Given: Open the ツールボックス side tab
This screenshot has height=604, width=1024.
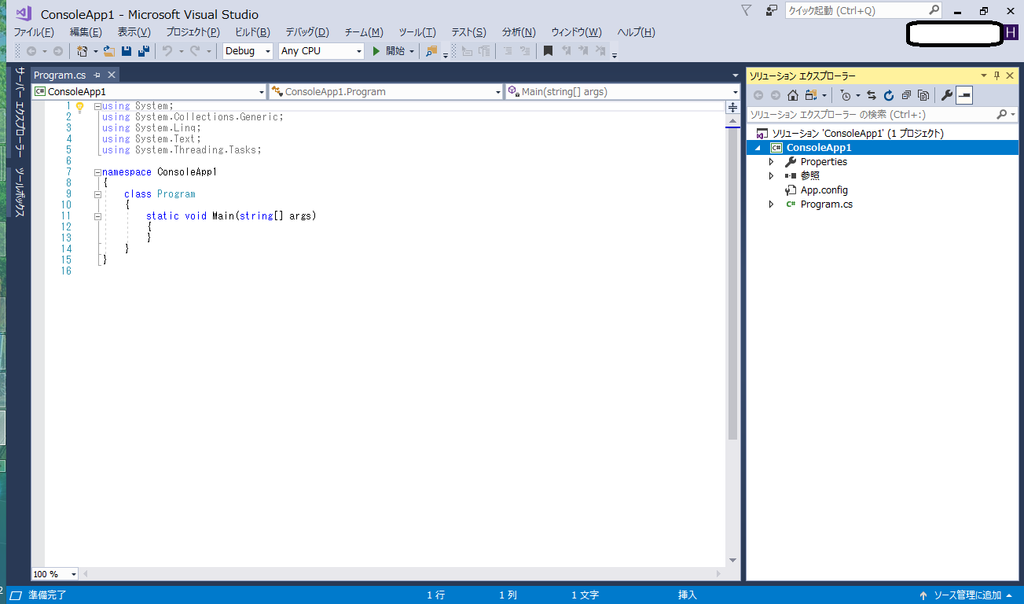Looking at the screenshot, I should [x=20, y=192].
